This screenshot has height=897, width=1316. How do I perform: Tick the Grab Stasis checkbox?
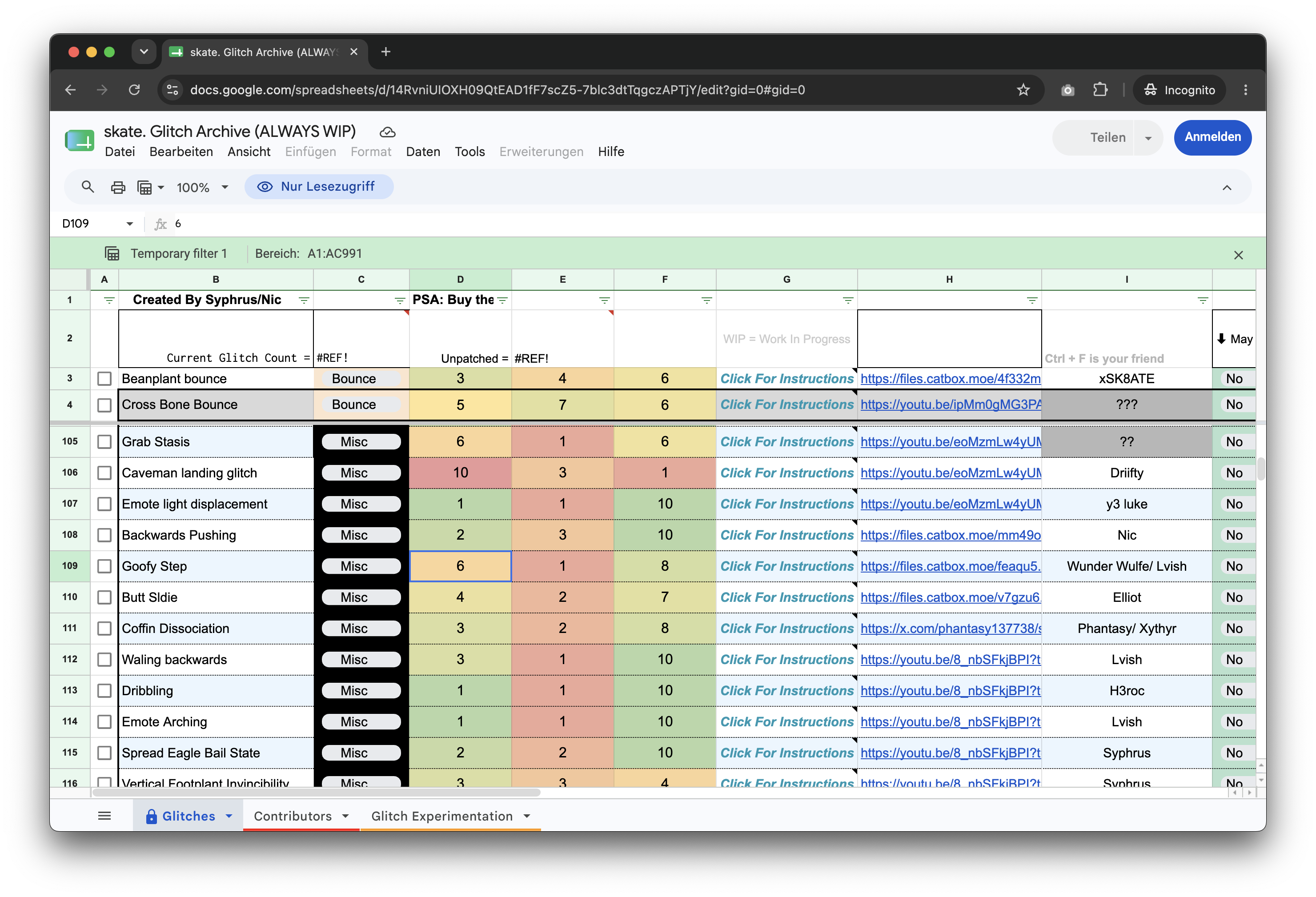104,442
